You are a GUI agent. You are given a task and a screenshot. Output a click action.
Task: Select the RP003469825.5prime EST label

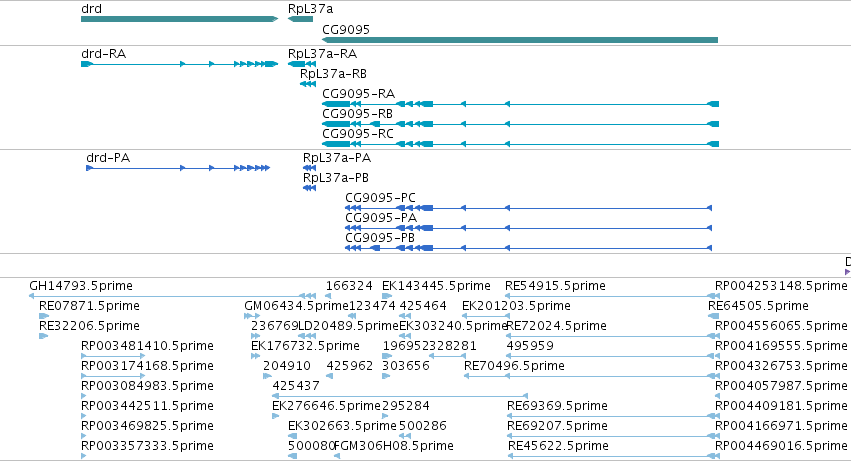[147, 427]
